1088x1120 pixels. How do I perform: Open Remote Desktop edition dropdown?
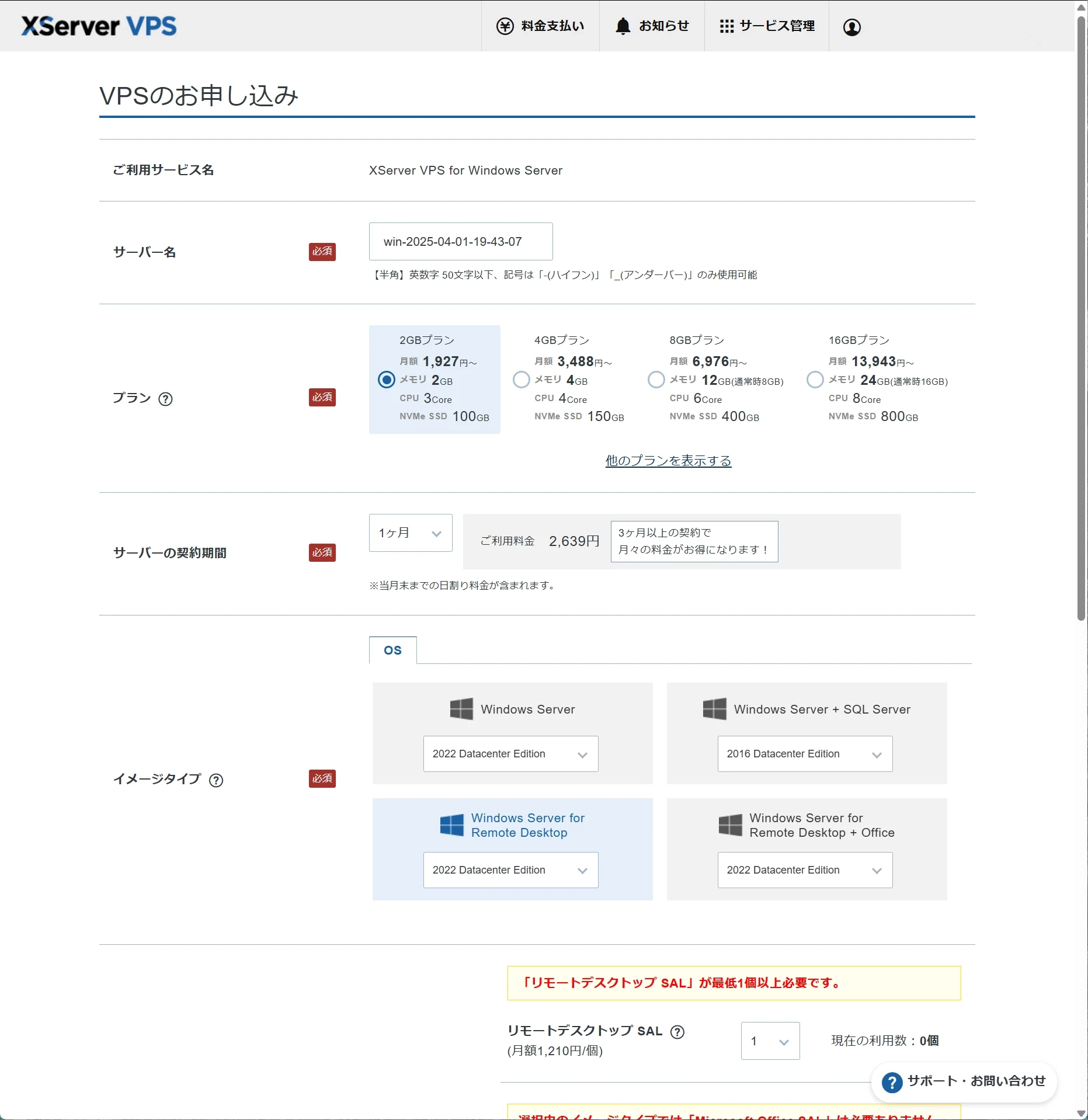tap(510, 870)
